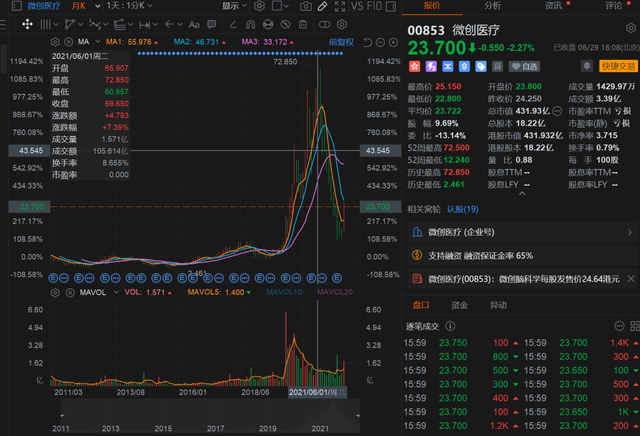
Task: Remove the MA indicator with X icon
Action: 69,42
